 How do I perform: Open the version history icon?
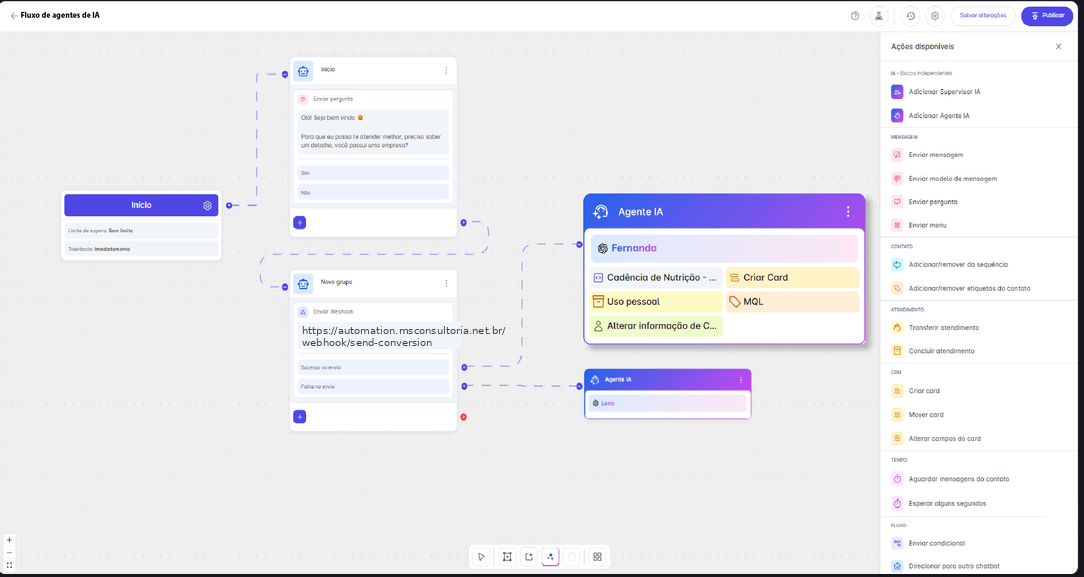(x=910, y=16)
